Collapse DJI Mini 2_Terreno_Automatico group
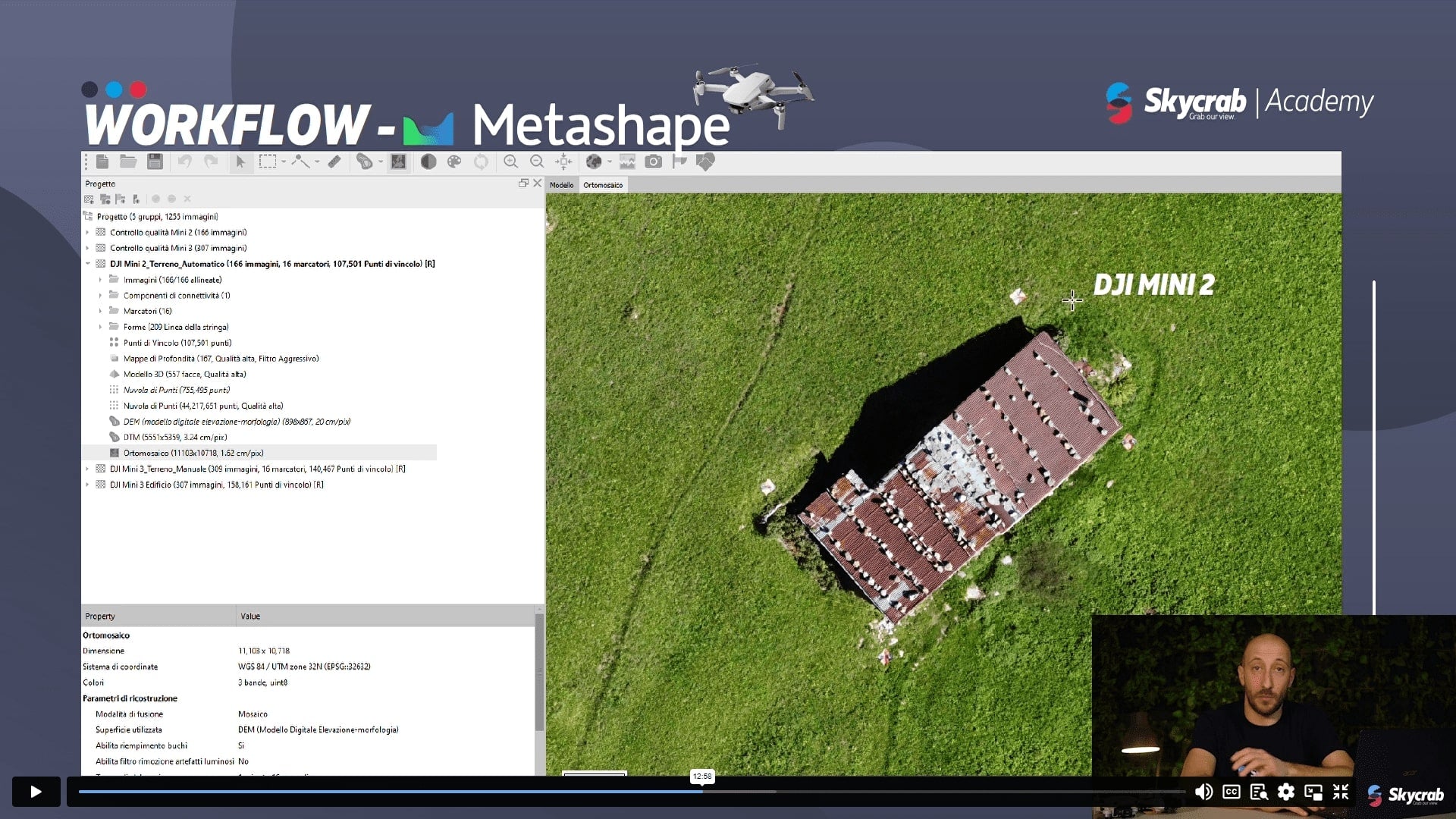The image size is (1456, 819). coord(88,264)
